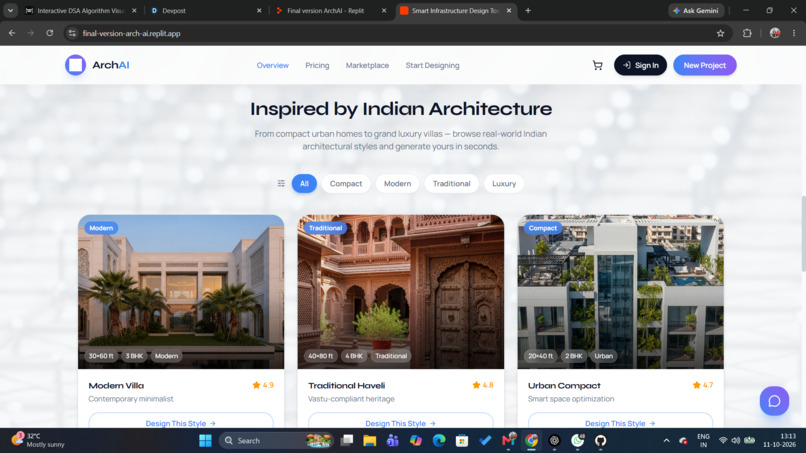Switch to Final version ArchAI Replit tab
This screenshot has width=806, height=453.
point(330,10)
